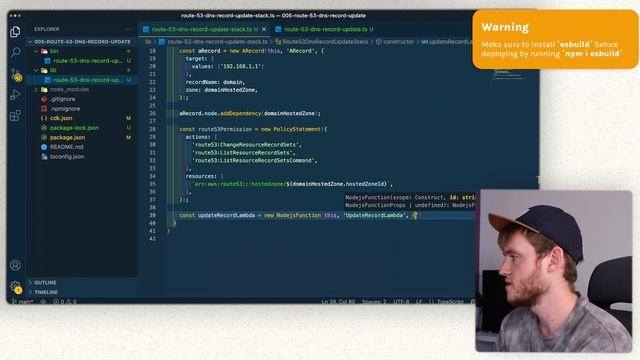
Task: Open the Run and Debug view icon
Action: tap(15, 95)
